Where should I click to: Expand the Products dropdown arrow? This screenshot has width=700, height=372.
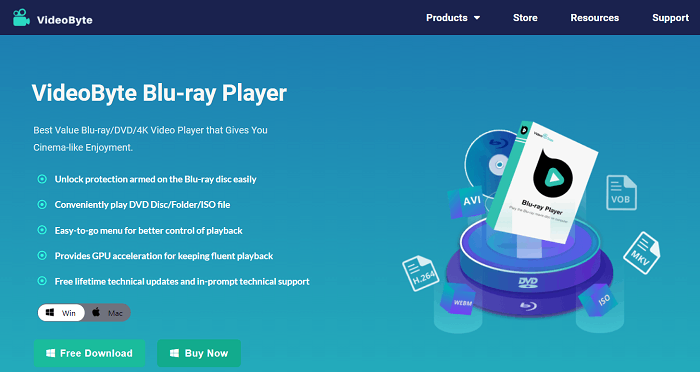[477, 18]
